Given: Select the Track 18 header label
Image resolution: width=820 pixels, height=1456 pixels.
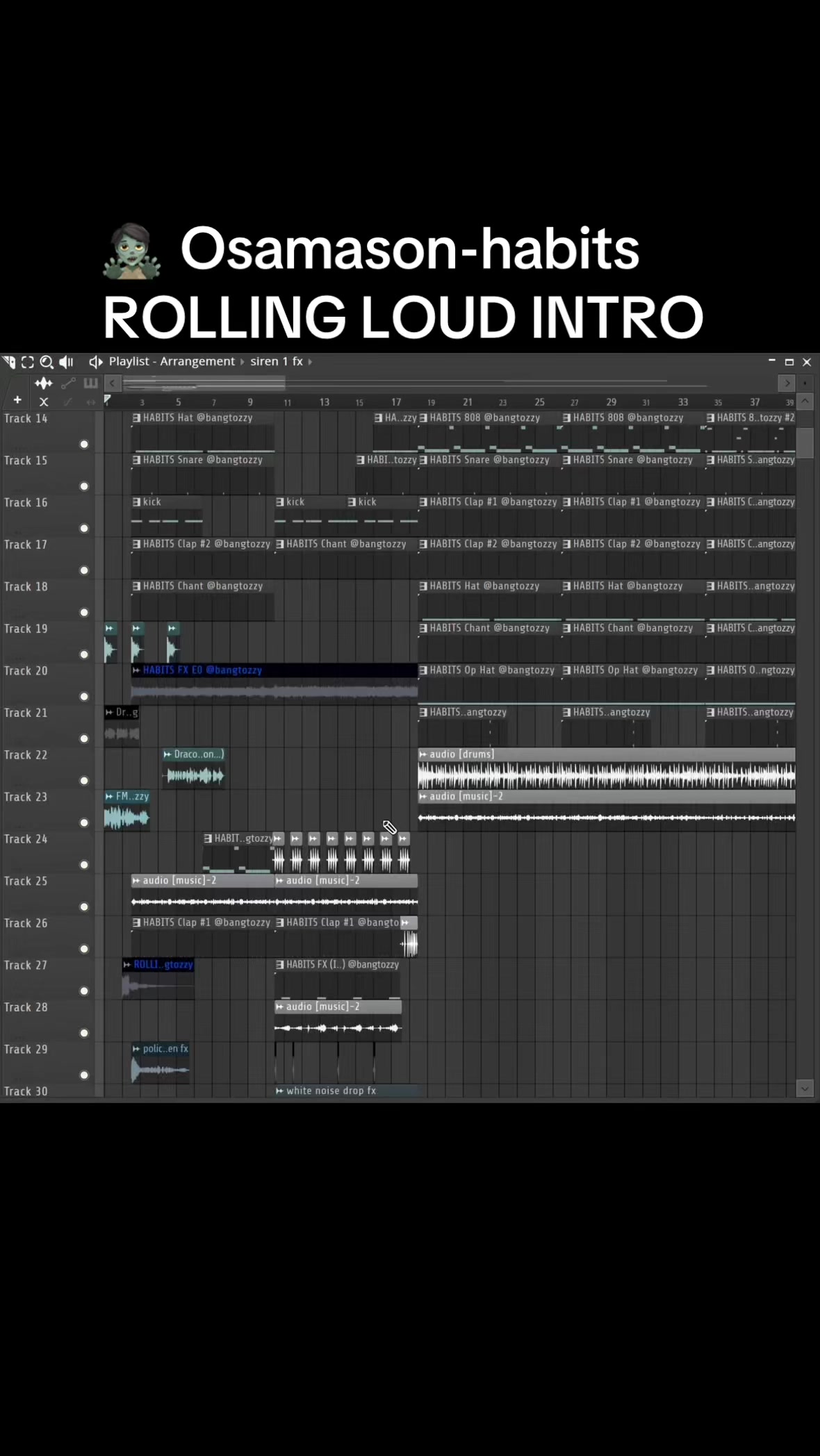Looking at the screenshot, I should [26, 587].
